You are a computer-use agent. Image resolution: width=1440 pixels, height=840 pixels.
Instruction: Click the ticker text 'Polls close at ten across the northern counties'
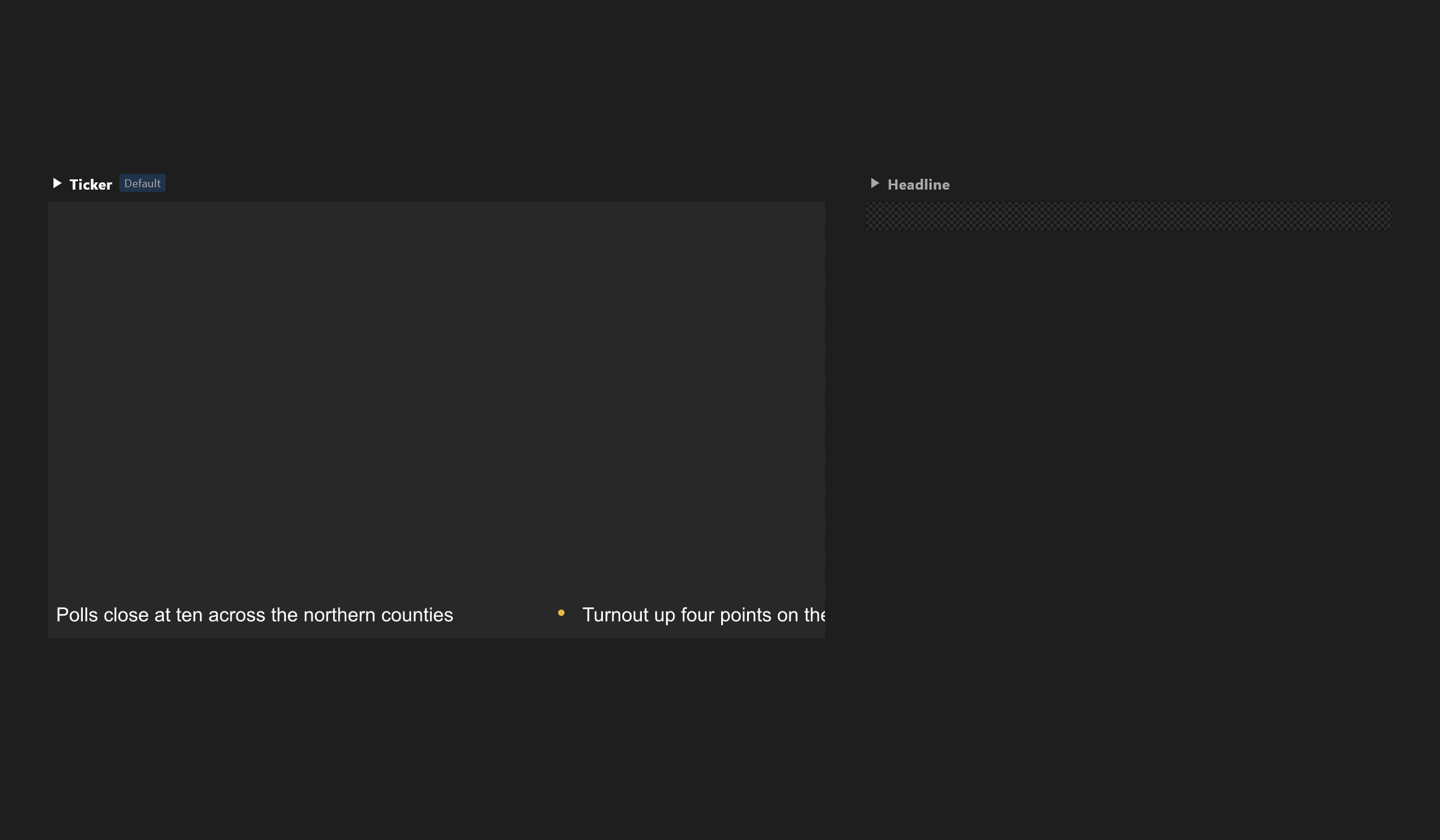tap(254, 615)
